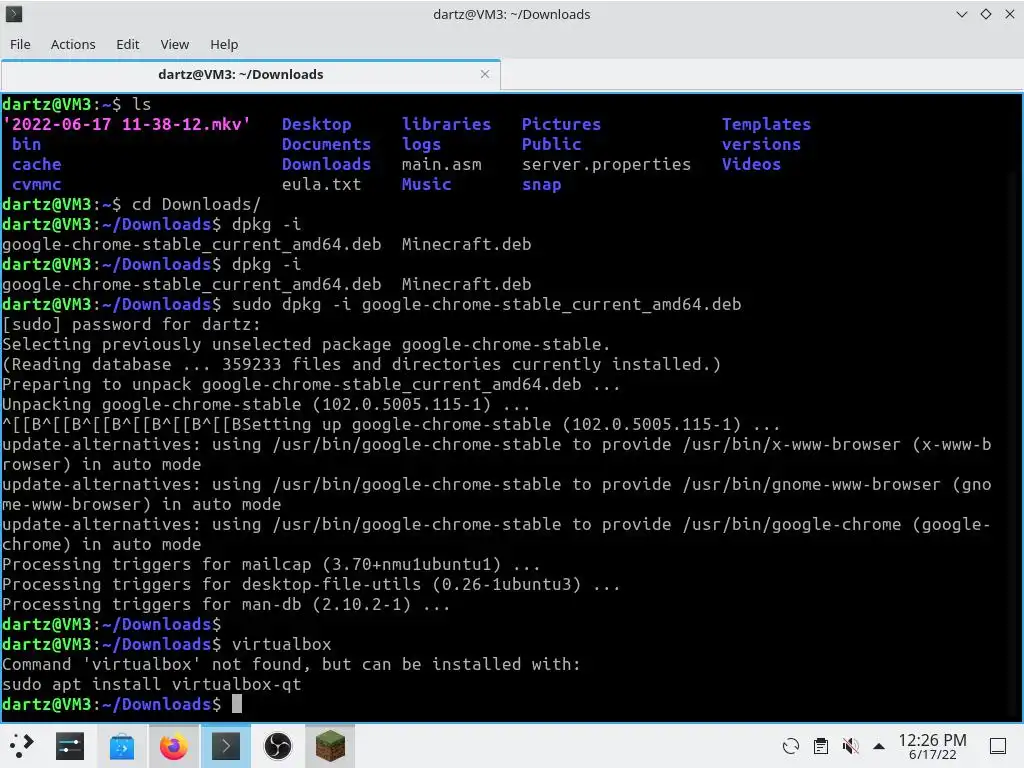Open the File menu
This screenshot has width=1024, height=768.
(x=20, y=44)
